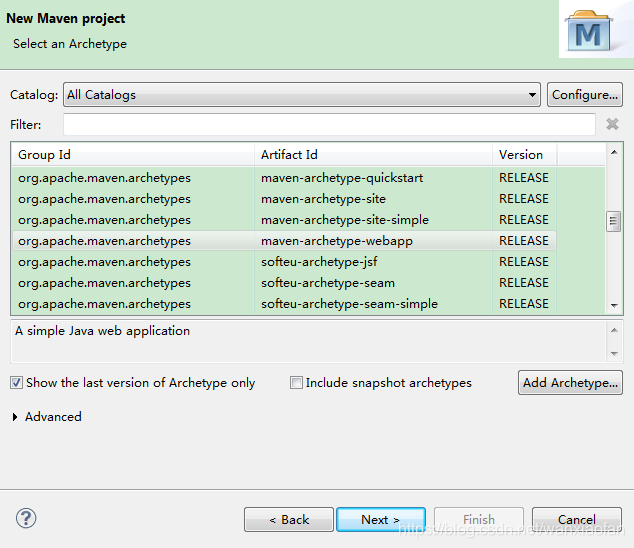Click the Add Archetype... button

tap(570, 383)
